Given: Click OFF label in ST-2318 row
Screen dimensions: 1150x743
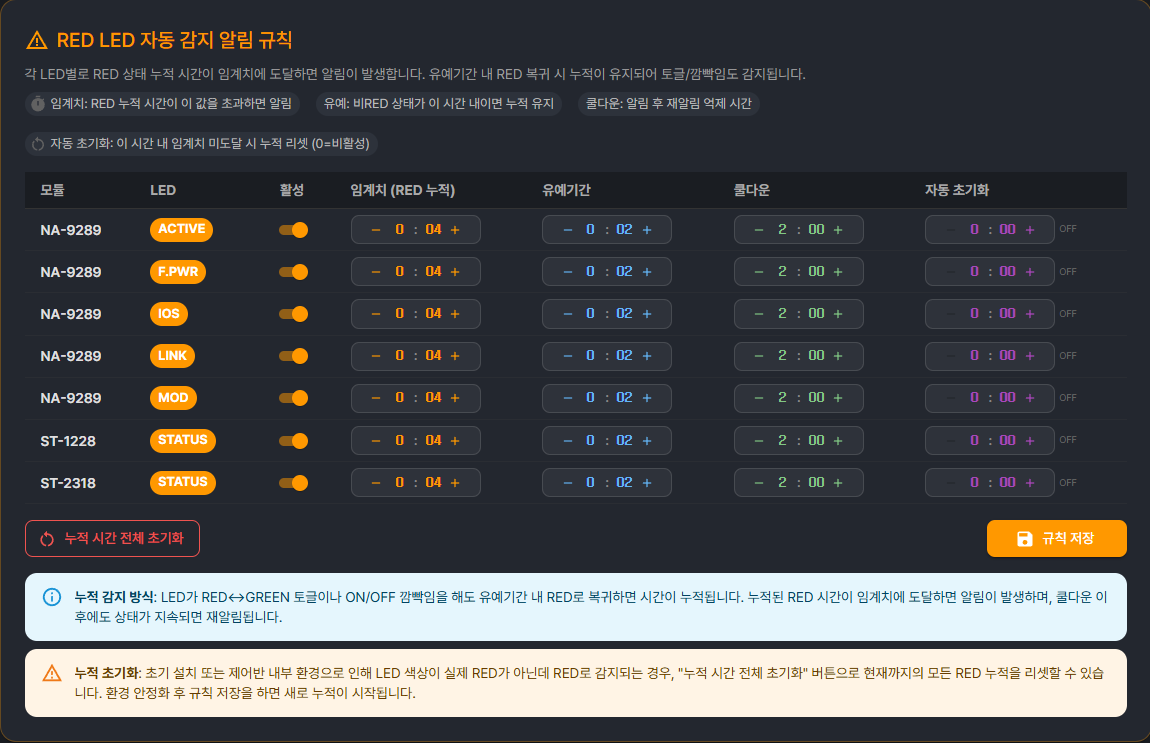Looking at the screenshot, I should click(x=1068, y=483).
